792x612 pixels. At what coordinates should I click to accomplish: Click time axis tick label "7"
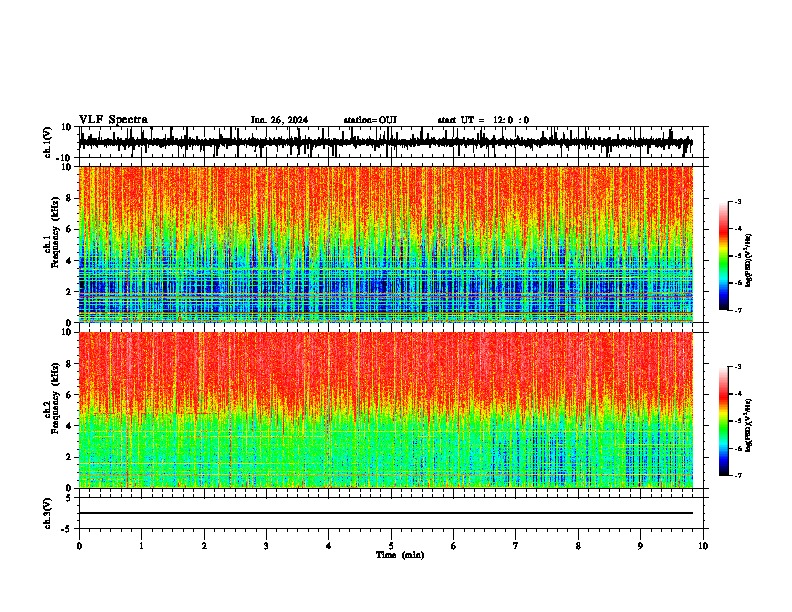click(516, 546)
